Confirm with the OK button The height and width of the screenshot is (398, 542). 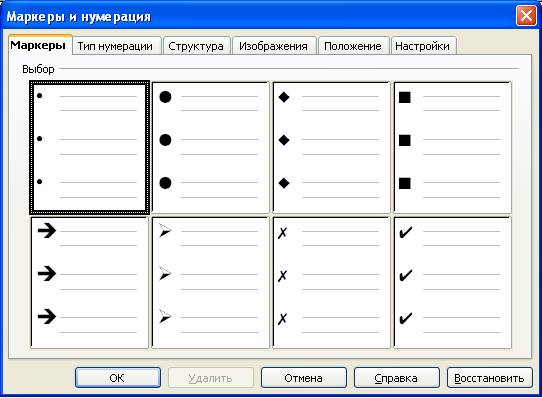tap(118, 378)
